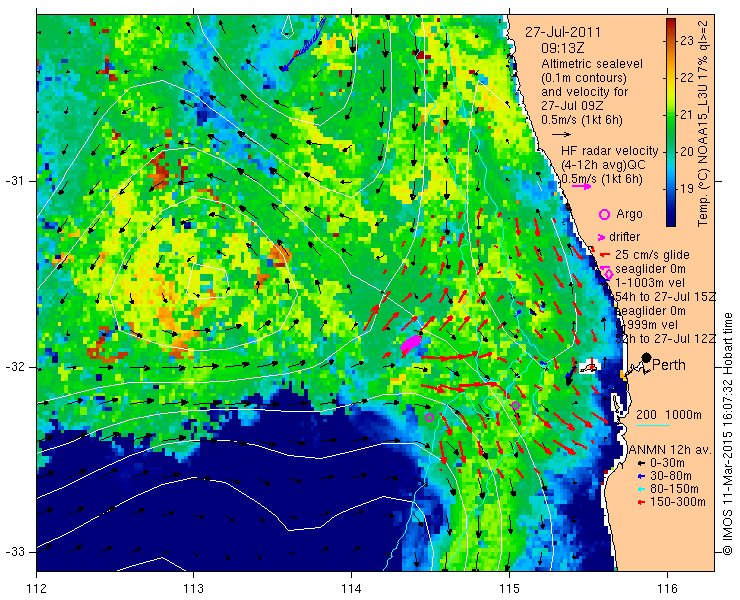This screenshot has height=600, width=740.
Task: Click the '27-Jul 09Z' text
Action: click(x=569, y=106)
